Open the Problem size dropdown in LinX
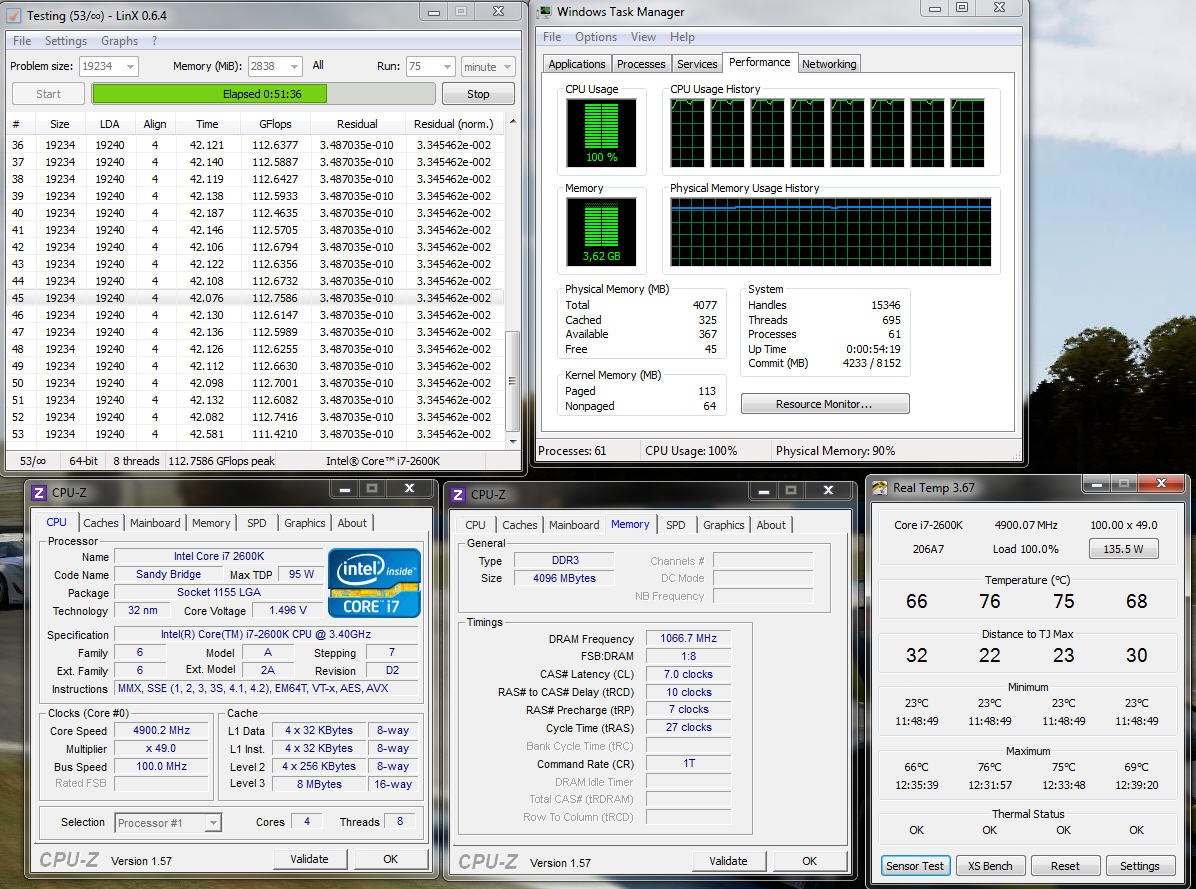The image size is (1196, 889). pos(128,66)
